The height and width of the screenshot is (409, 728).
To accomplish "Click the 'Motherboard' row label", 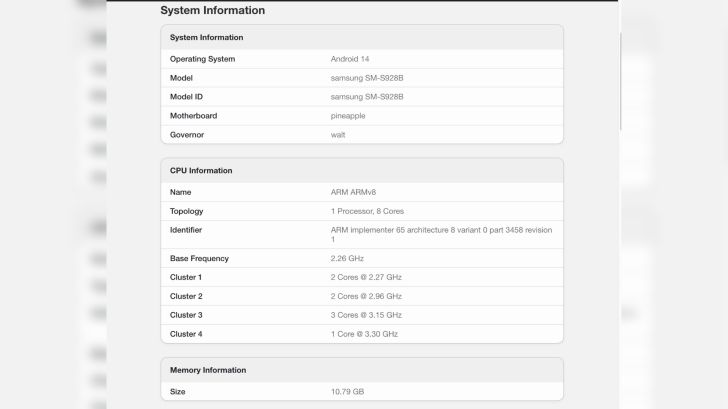I will [x=193, y=116].
